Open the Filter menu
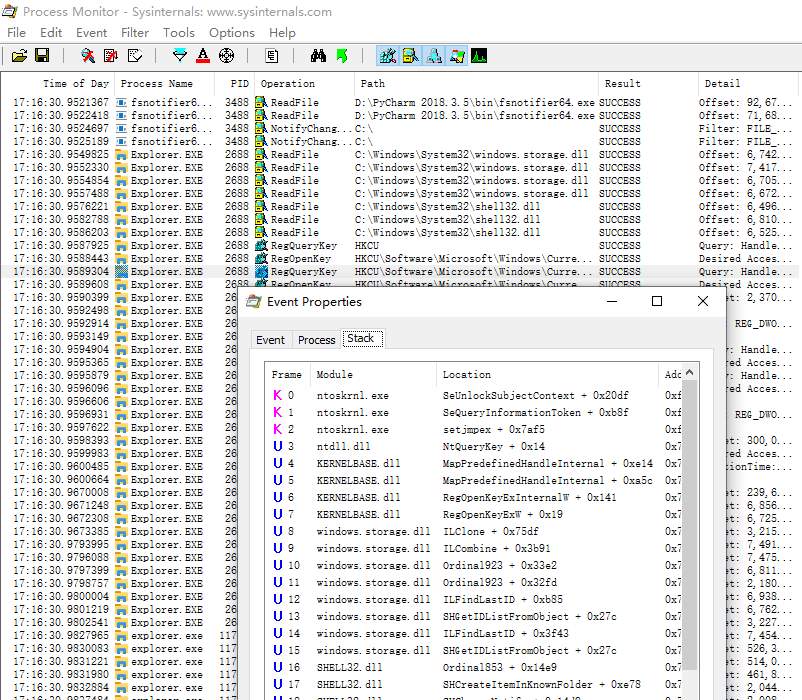The width and height of the screenshot is (802, 700). [x=135, y=32]
